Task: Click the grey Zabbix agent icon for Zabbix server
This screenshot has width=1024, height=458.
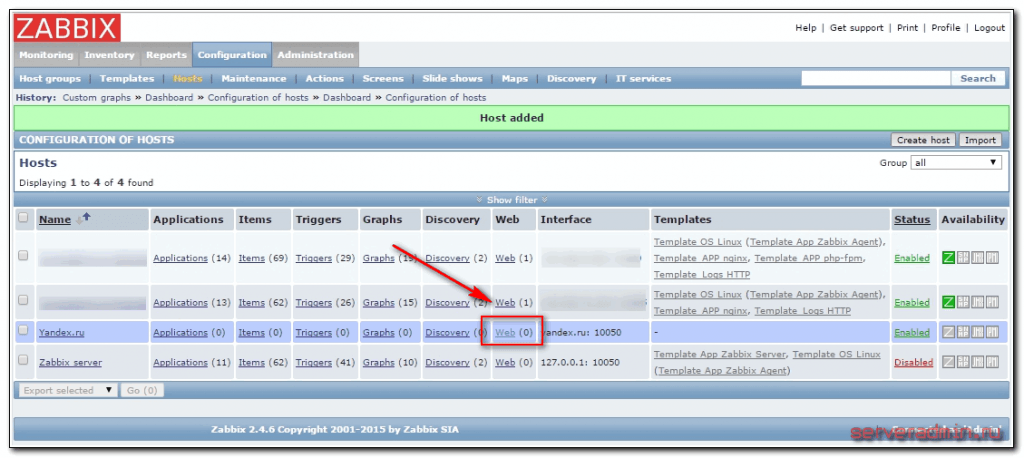Action: tap(949, 362)
